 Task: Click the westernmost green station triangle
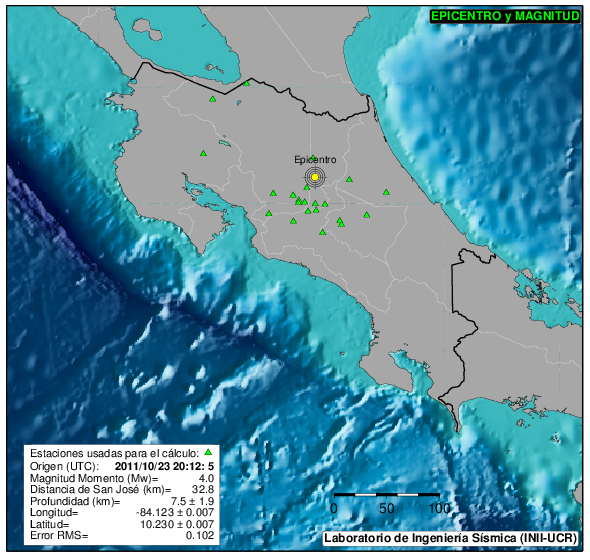203,153
